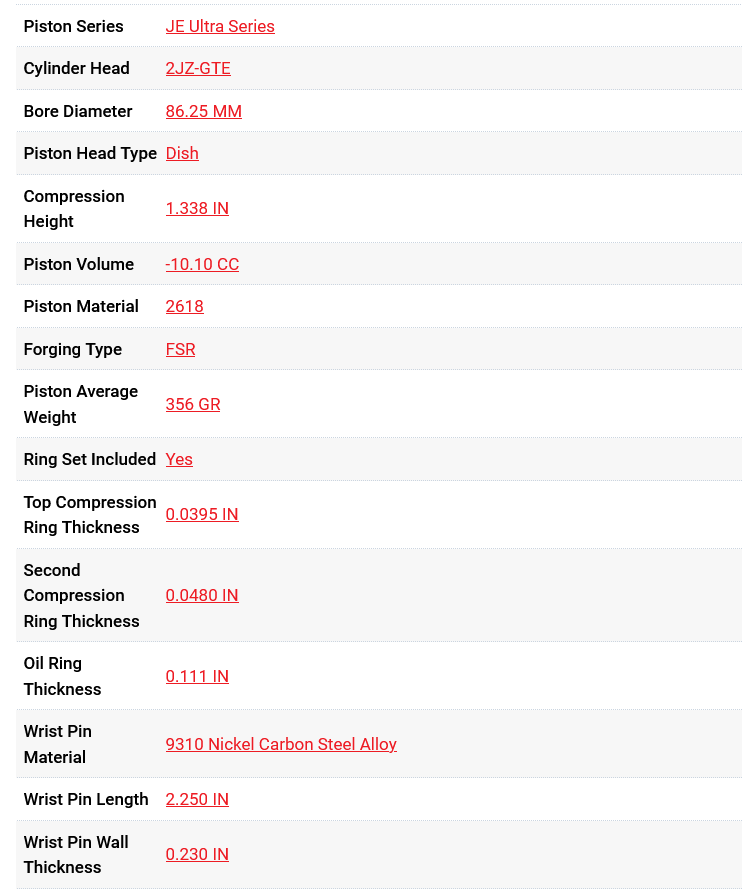Select the 86.25 MM bore diameter link
This screenshot has width=742, height=893.
point(203,111)
